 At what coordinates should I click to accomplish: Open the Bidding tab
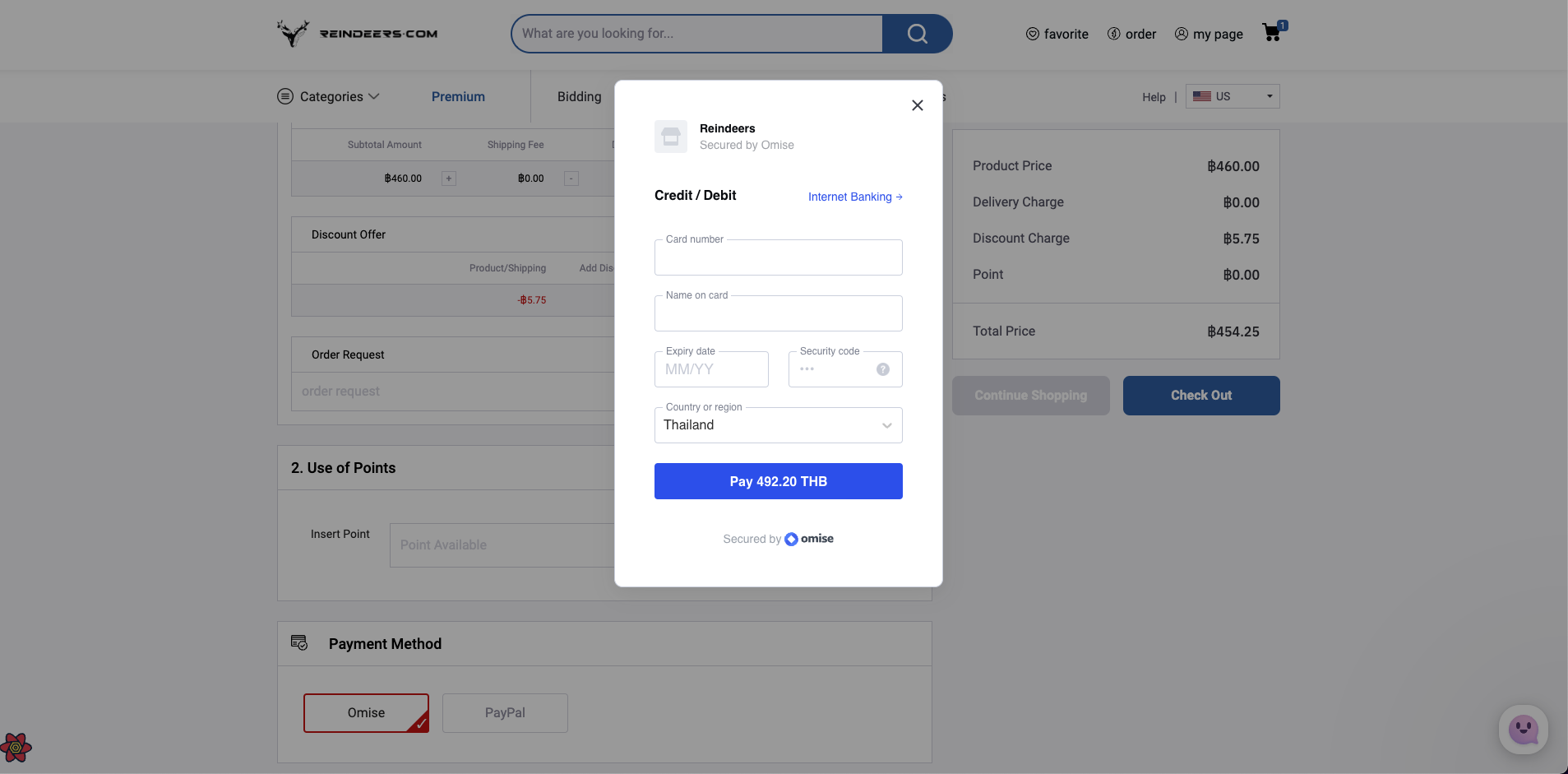[580, 96]
